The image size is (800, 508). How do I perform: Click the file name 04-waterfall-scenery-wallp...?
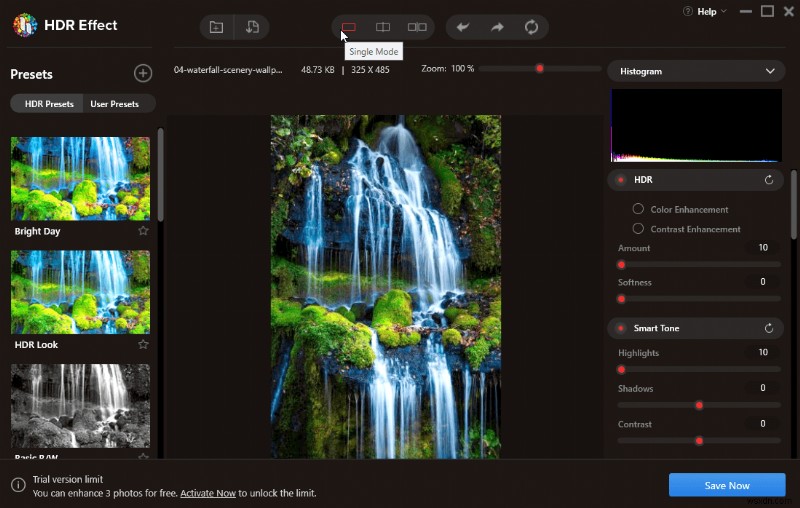click(x=228, y=70)
